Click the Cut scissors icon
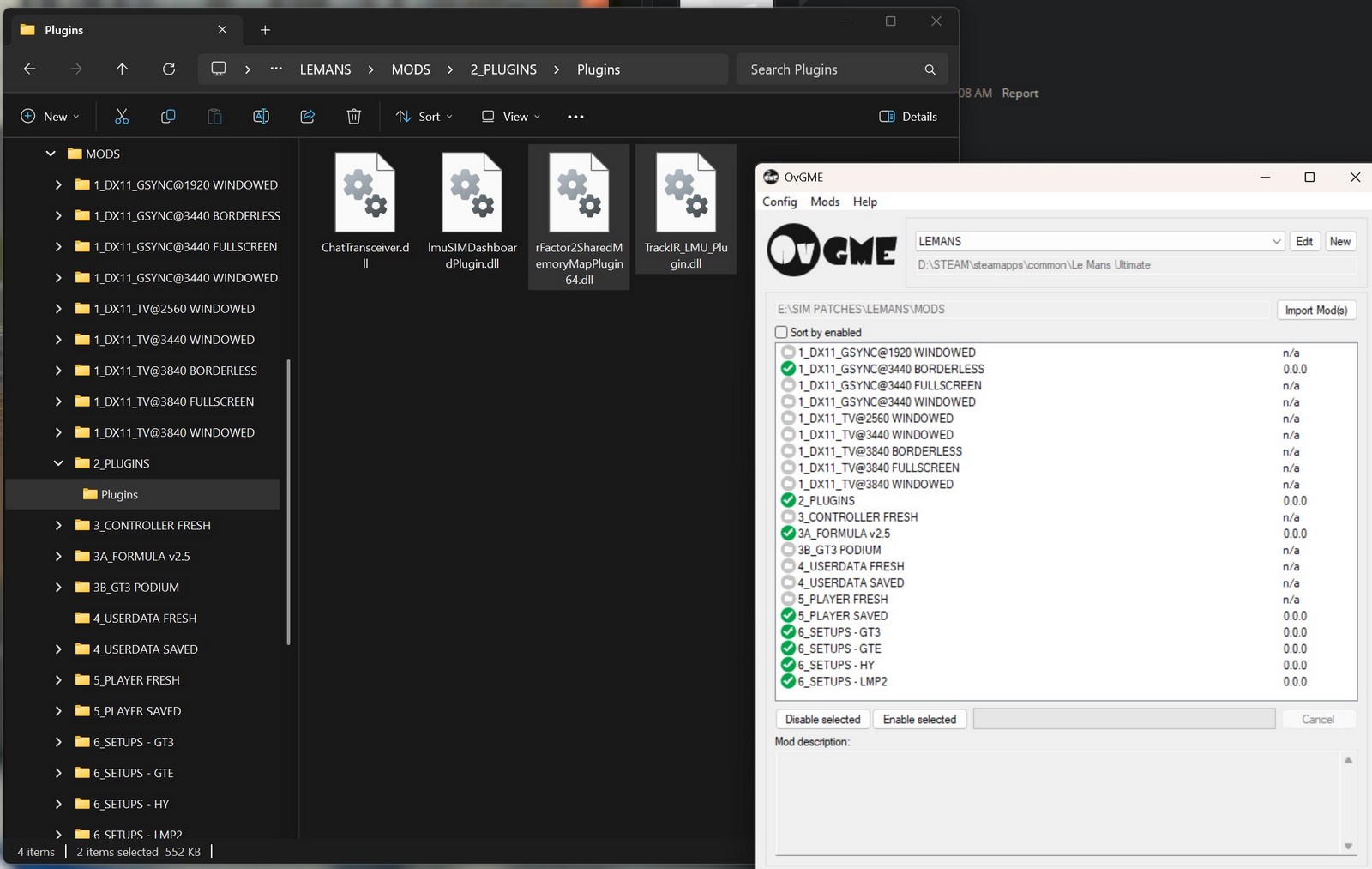1372x869 pixels. coord(122,117)
